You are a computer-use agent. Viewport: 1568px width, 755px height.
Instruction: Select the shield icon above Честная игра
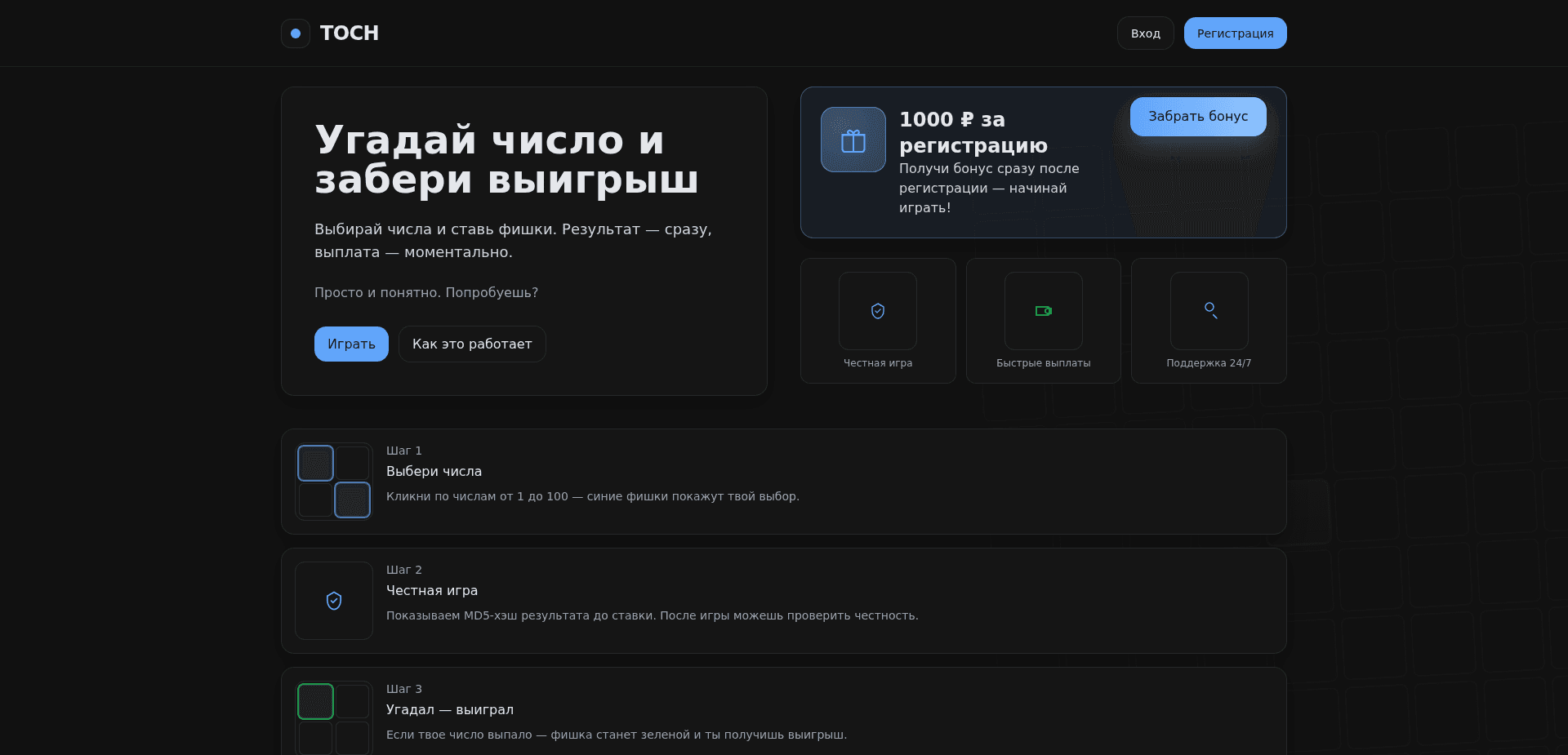click(x=877, y=311)
